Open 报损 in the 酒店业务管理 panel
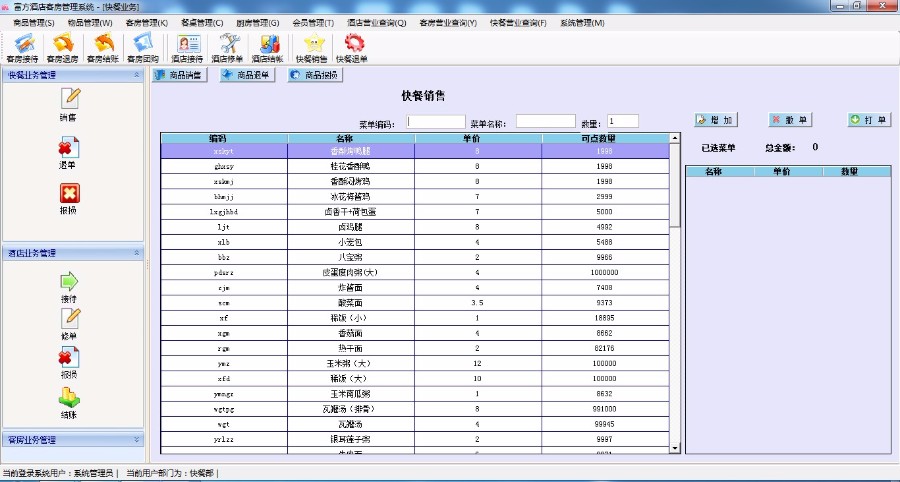This screenshot has width=900, height=482. click(x=69, y=363)
